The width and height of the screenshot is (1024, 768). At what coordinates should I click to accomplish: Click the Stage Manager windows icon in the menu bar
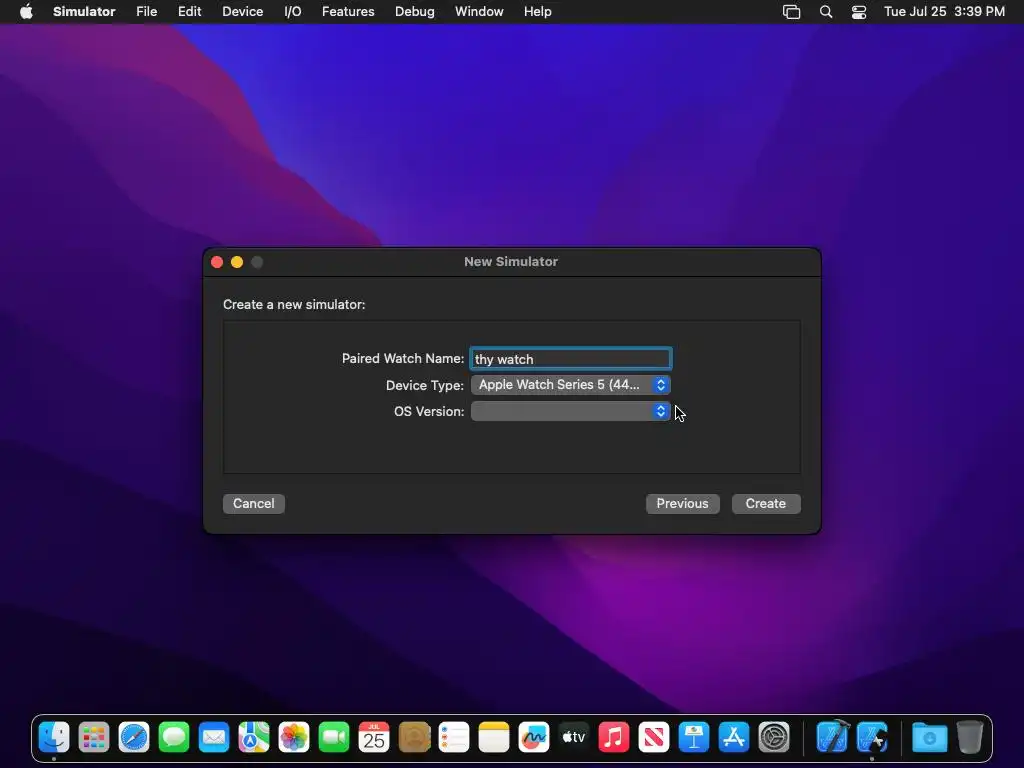point(792,12)
